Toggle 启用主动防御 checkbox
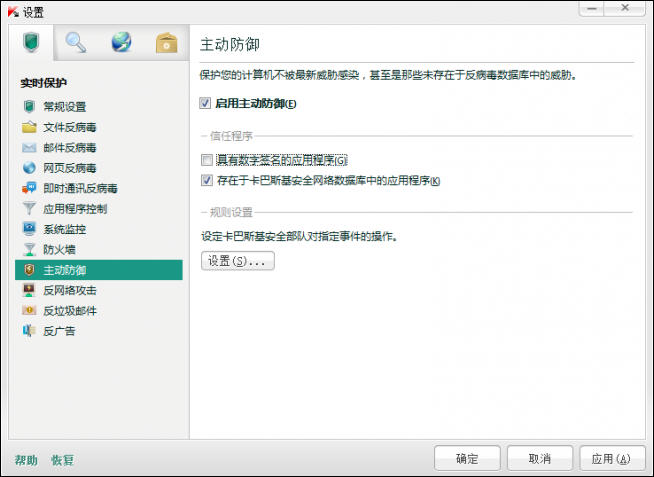The height and width of the screenshot is (477, 654). tap(205, 103)
